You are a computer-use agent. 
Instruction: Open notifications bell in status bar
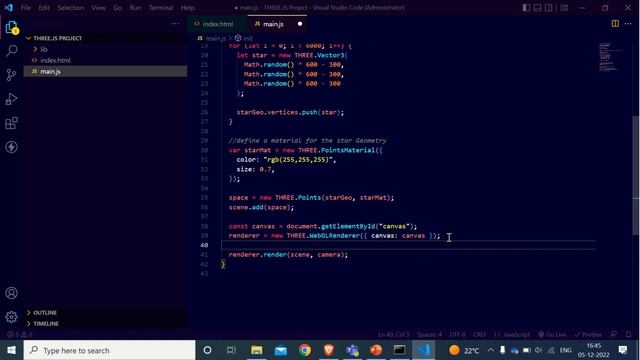tap(629, 335)
